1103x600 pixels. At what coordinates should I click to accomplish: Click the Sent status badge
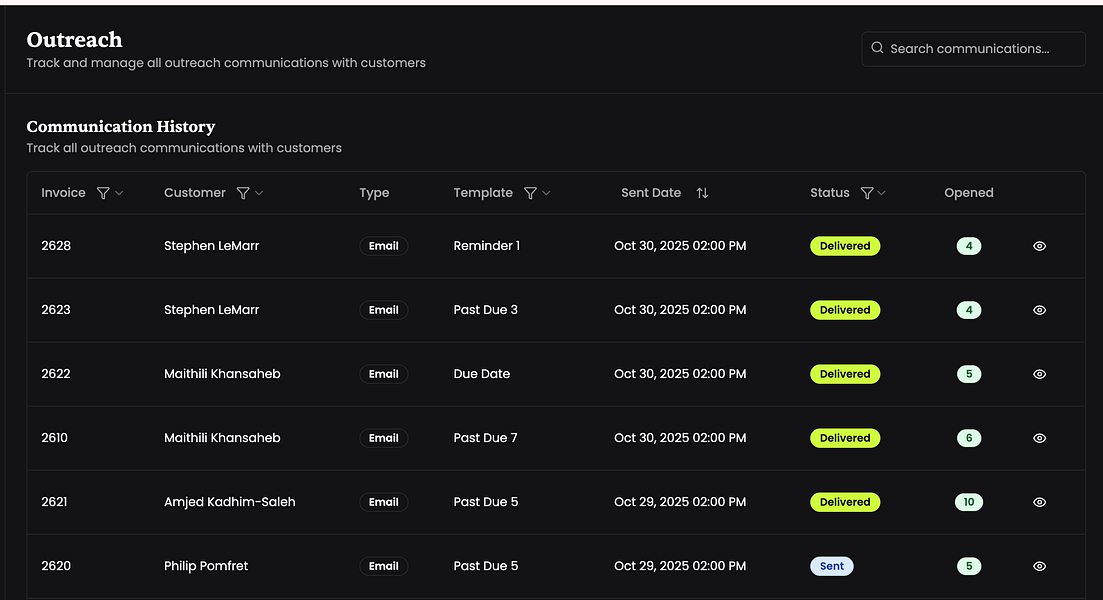(x=831, y=566)
